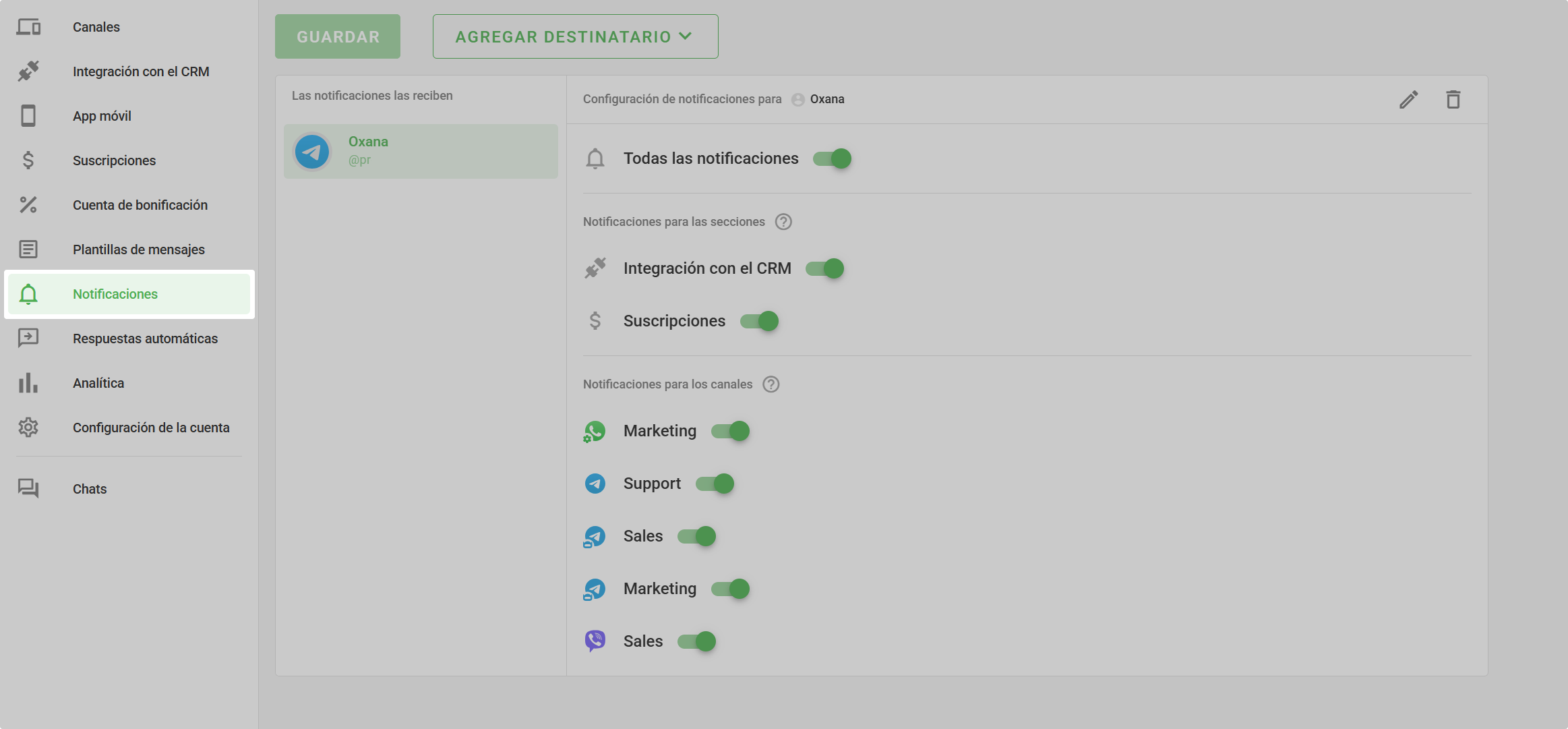Click the Canales devices icon in sidebar

pyautogui.click(x=28, y=27)
